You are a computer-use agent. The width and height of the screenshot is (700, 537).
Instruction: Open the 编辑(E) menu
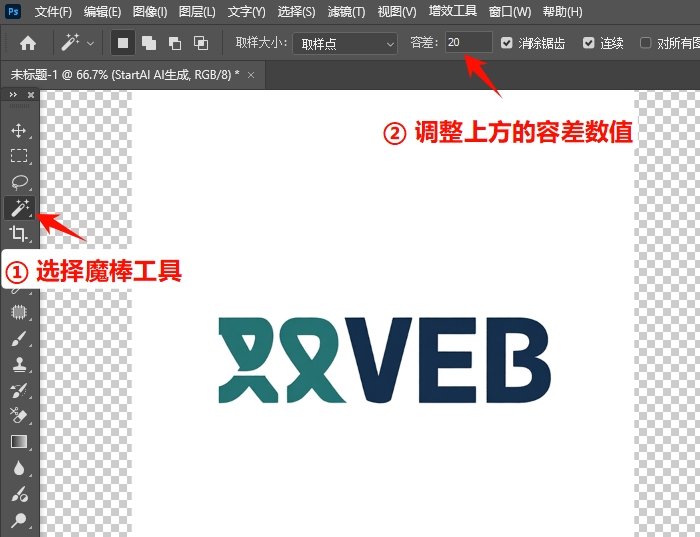(102, 11)
